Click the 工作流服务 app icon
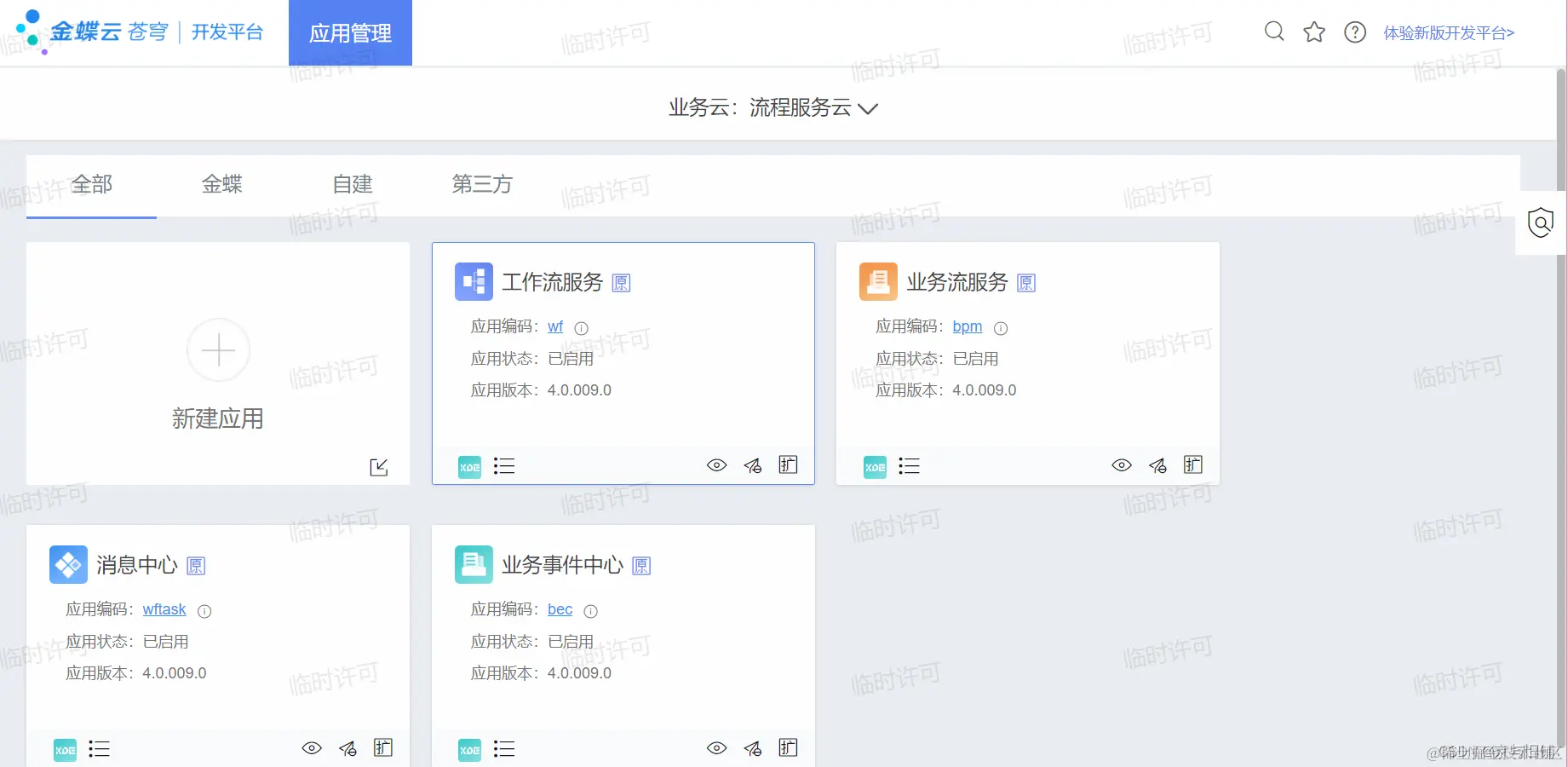Viewport: 1568px width, 767px height. coord(474,282)
